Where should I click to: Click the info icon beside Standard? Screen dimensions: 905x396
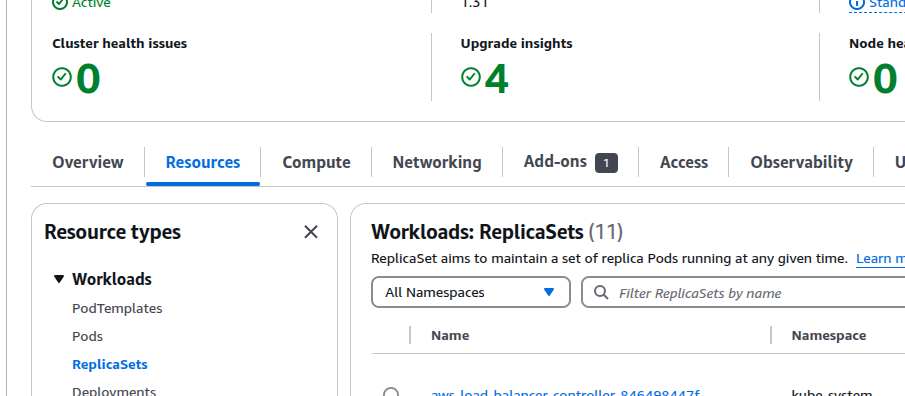(x=857, y=4)
